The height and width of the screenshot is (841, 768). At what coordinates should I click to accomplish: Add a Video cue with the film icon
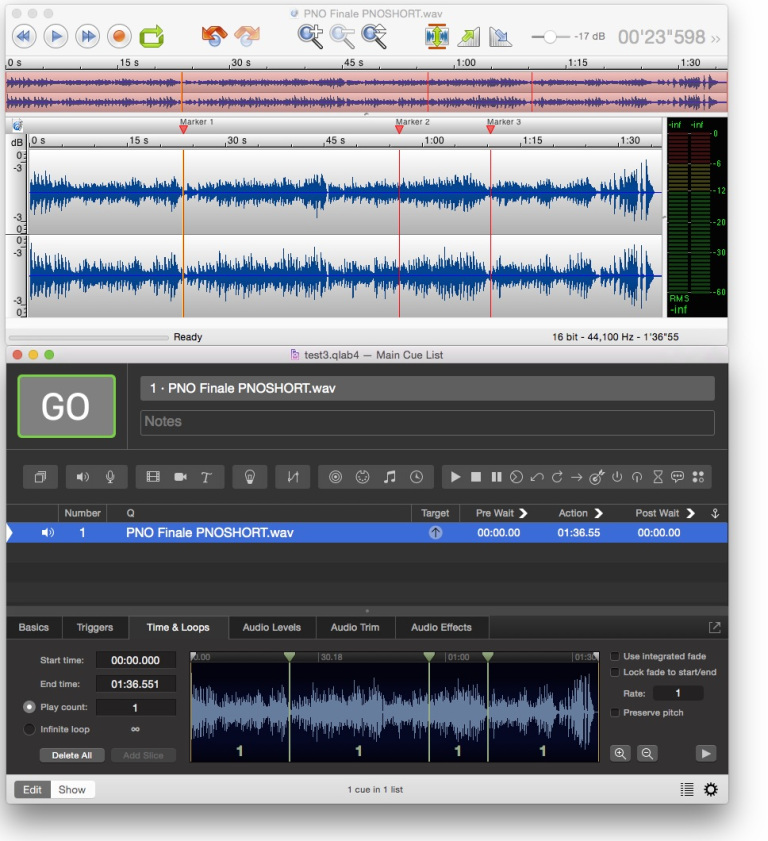coord(153,477)
